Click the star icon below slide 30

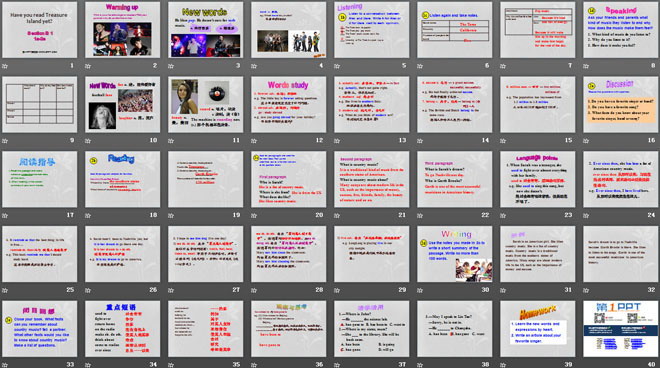pos(420,290)
